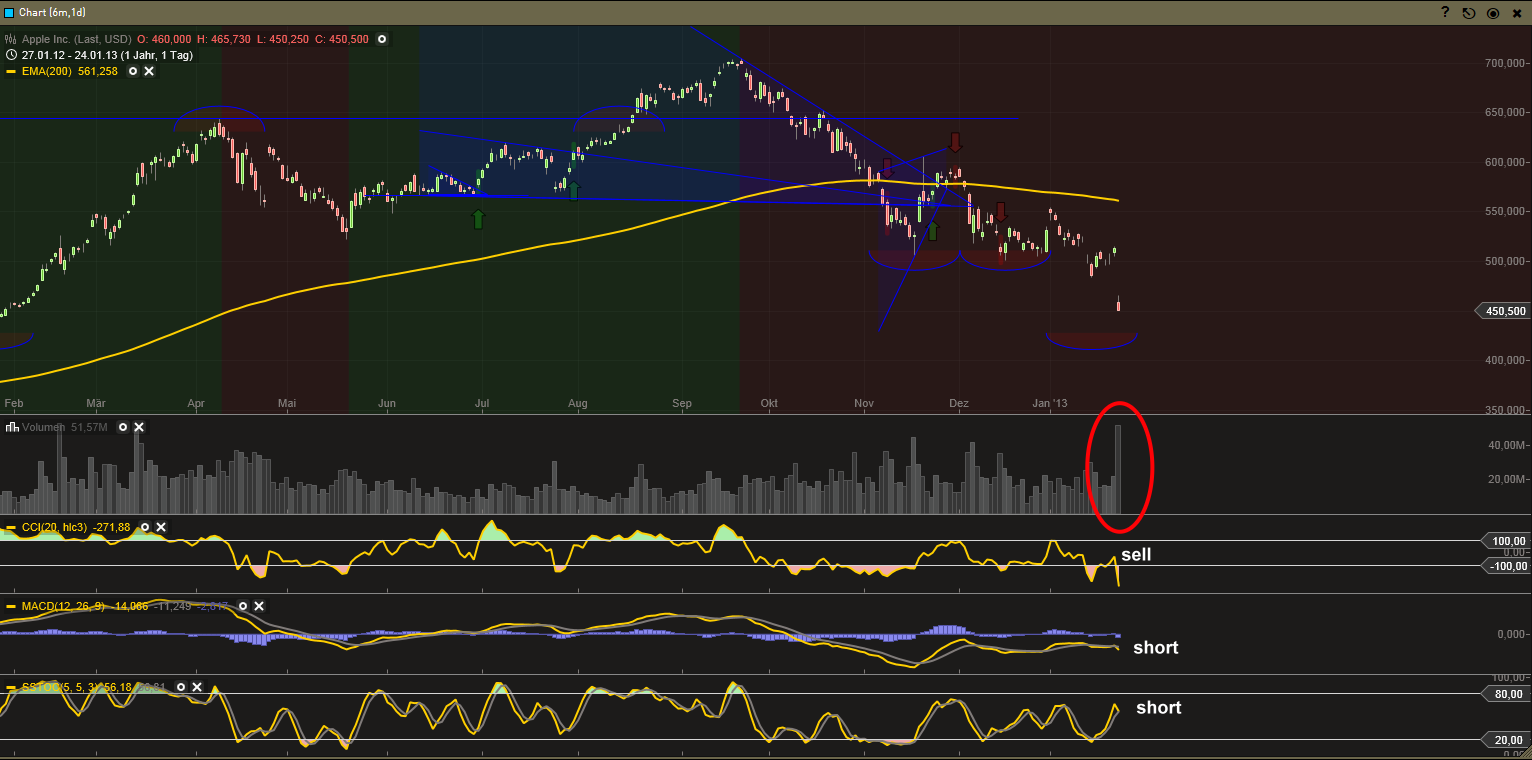The height and width of the screenshot is (760, 1532).
Task: Click the close price value C: 450,500
Action: click(x=342, y=40)
